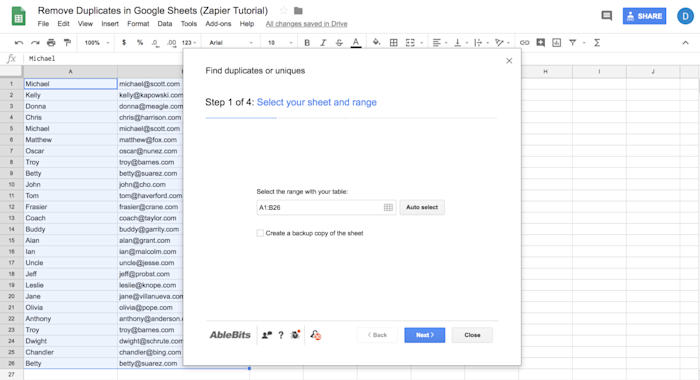The width and height of the screenshot is (700, 380).
Task: Open AbleBits help question mark
Action: 281,335
